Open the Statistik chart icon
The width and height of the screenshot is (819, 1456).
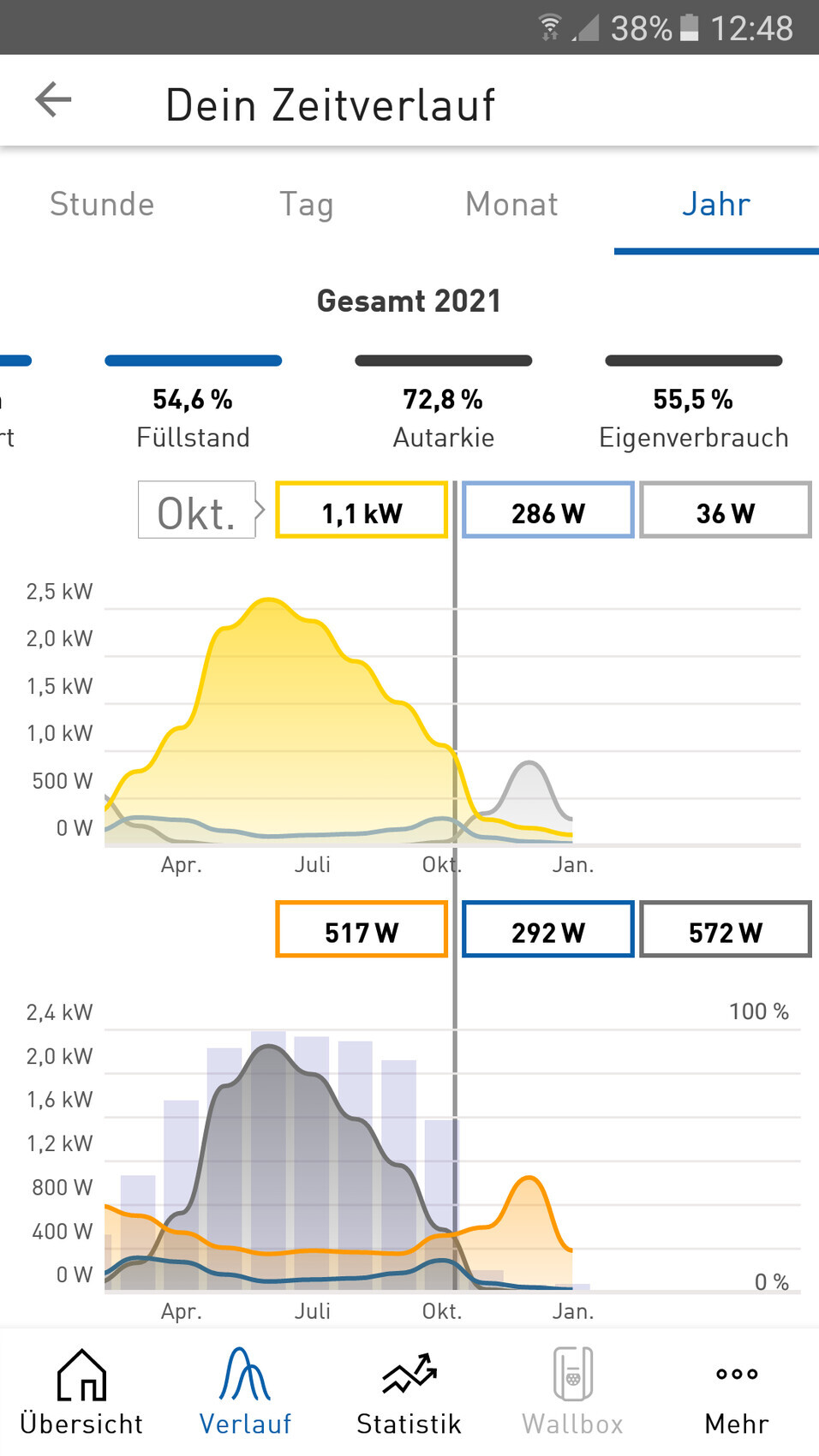click(409, 1374)
